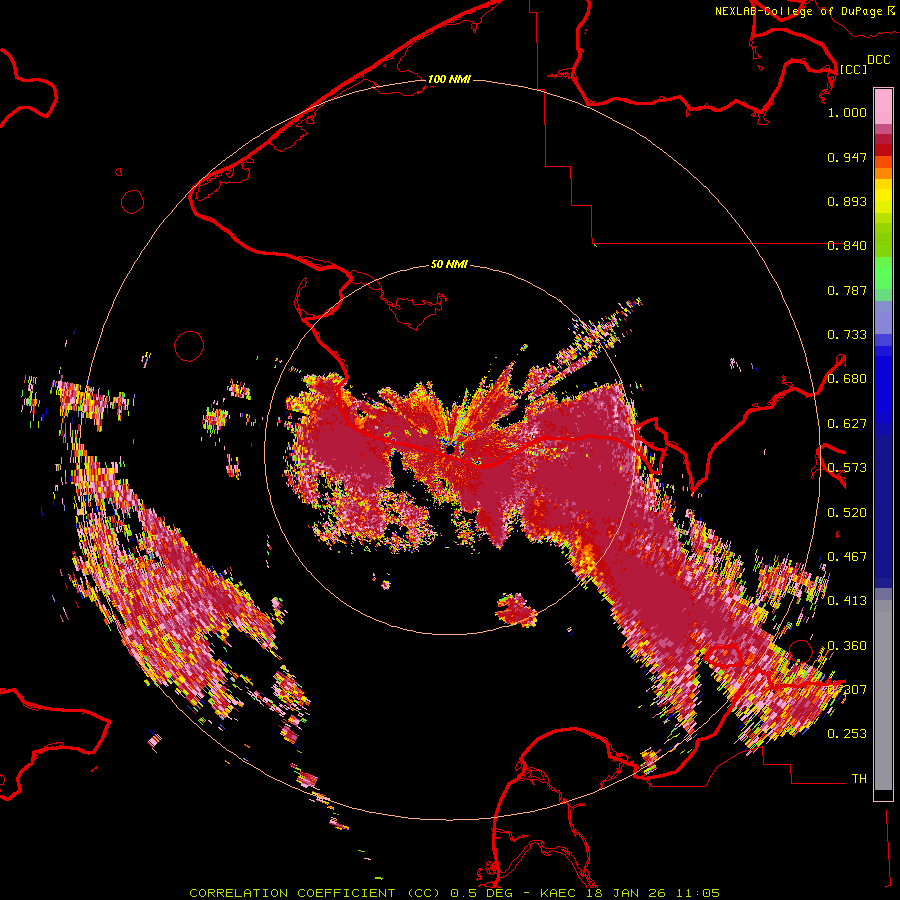Click the 100 NMI range ring label
Viewport: 900px width, 900px height.
point(449,79)
